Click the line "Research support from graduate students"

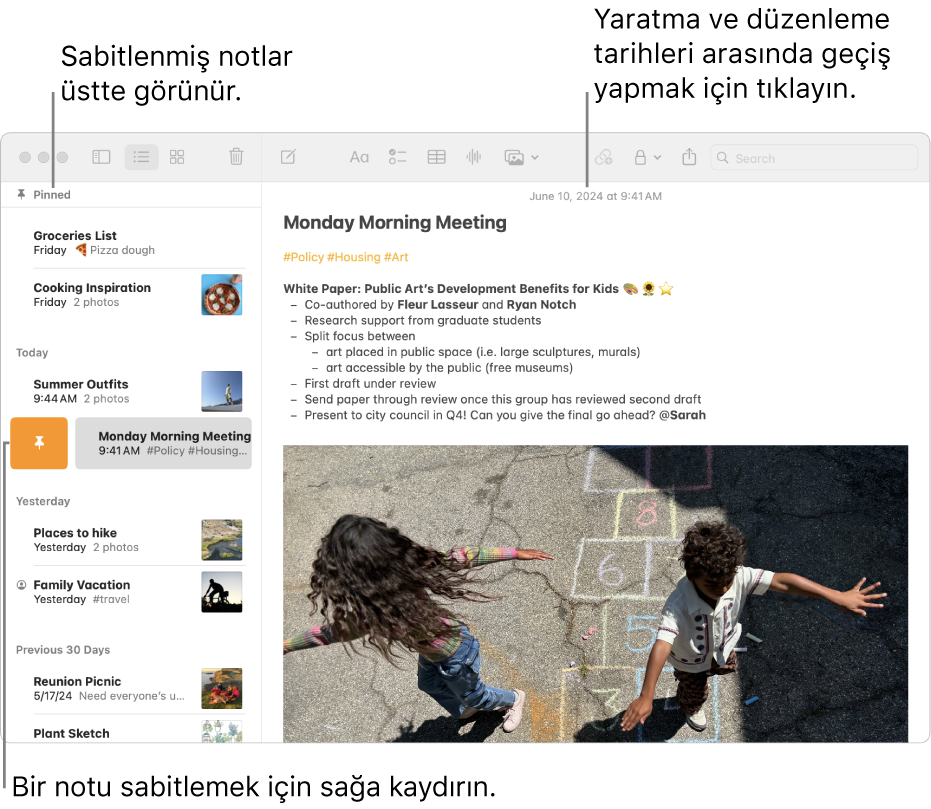(x=423, y=321)
